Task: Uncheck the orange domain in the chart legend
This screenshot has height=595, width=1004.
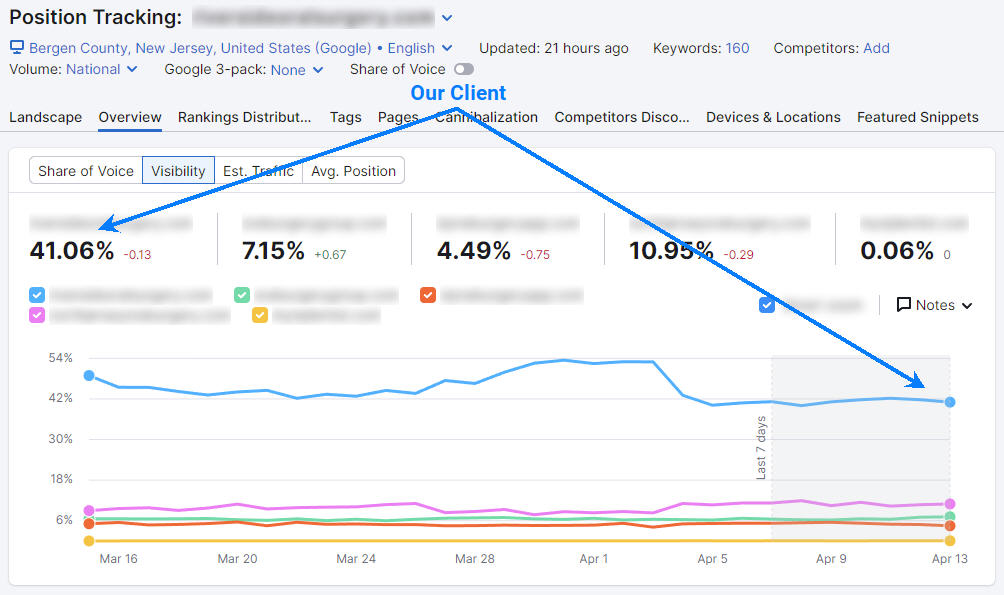Action: pos(428,295)
